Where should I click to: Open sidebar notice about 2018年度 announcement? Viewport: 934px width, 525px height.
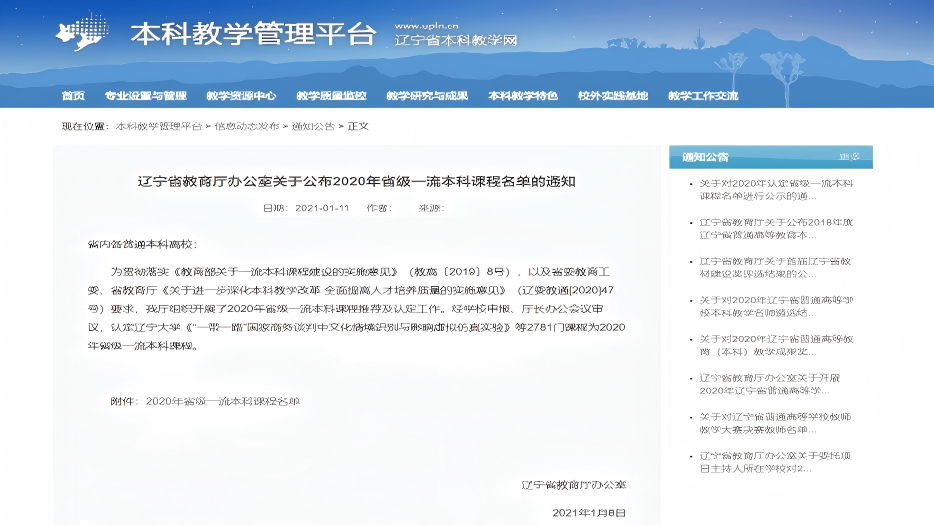(x=776, y=229)
